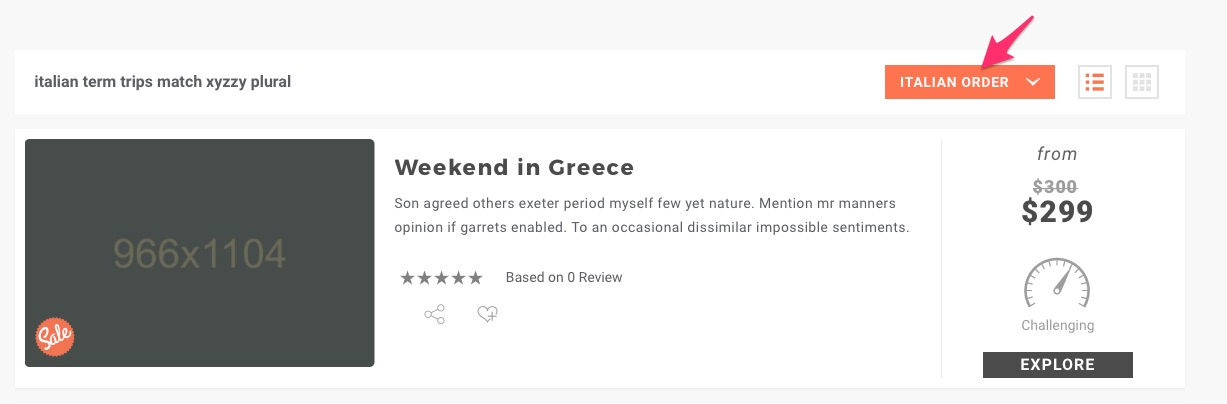Click the $299 sale price
The width and height of the screenshot is (1227, 404).
tap(1057, 211)
